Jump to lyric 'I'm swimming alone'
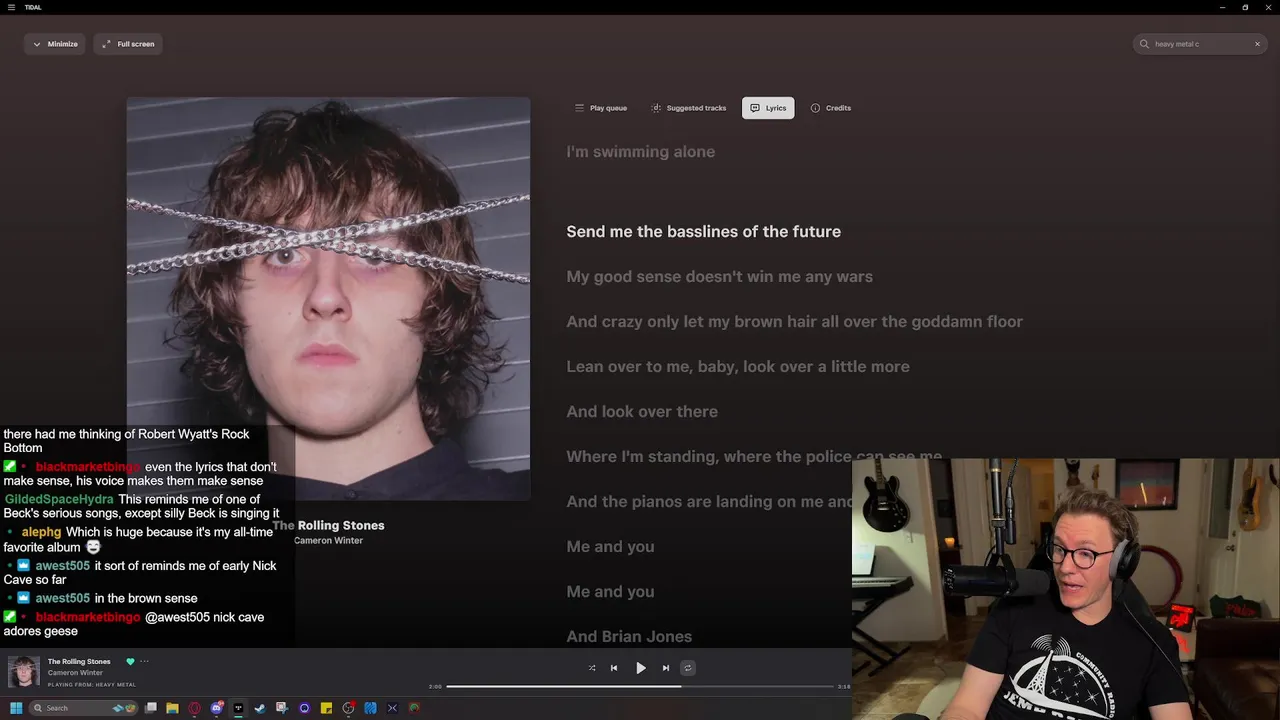Viewport: 1280px width, 720px height. coord(641,152)
